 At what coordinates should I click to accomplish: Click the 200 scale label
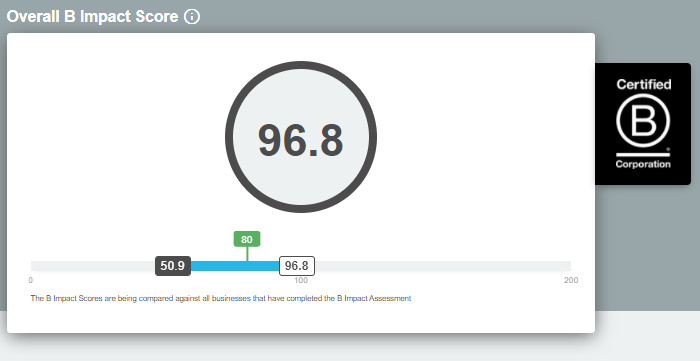point(571,281)
